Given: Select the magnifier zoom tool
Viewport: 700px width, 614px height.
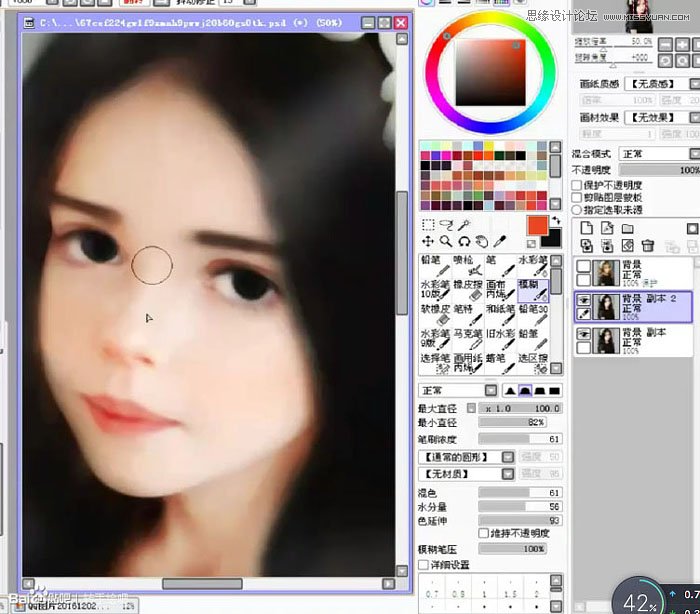Looking at the screenshot, I should [x=446, y=242].
